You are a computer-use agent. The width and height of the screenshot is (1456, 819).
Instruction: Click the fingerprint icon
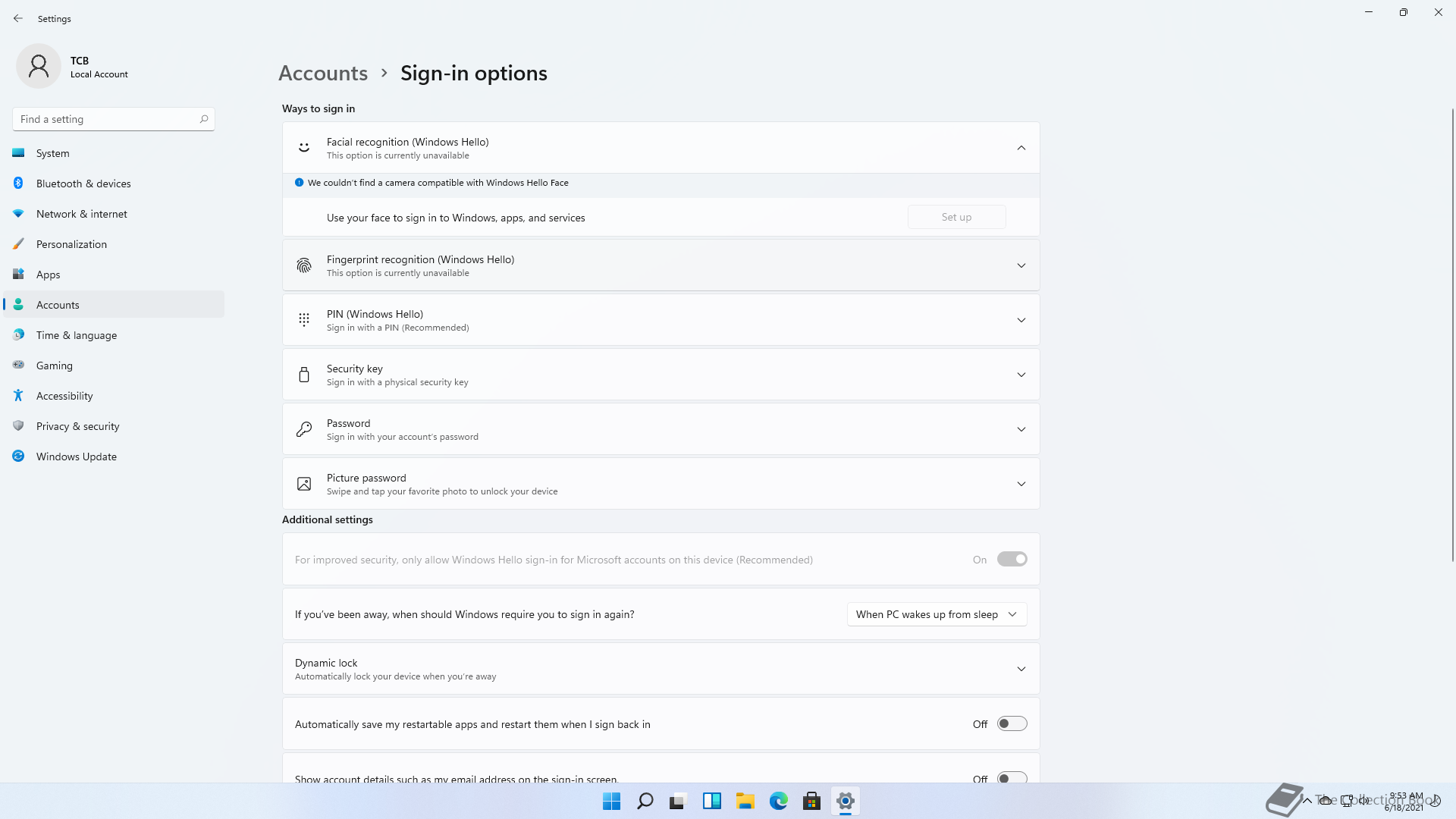coord(304,265)
